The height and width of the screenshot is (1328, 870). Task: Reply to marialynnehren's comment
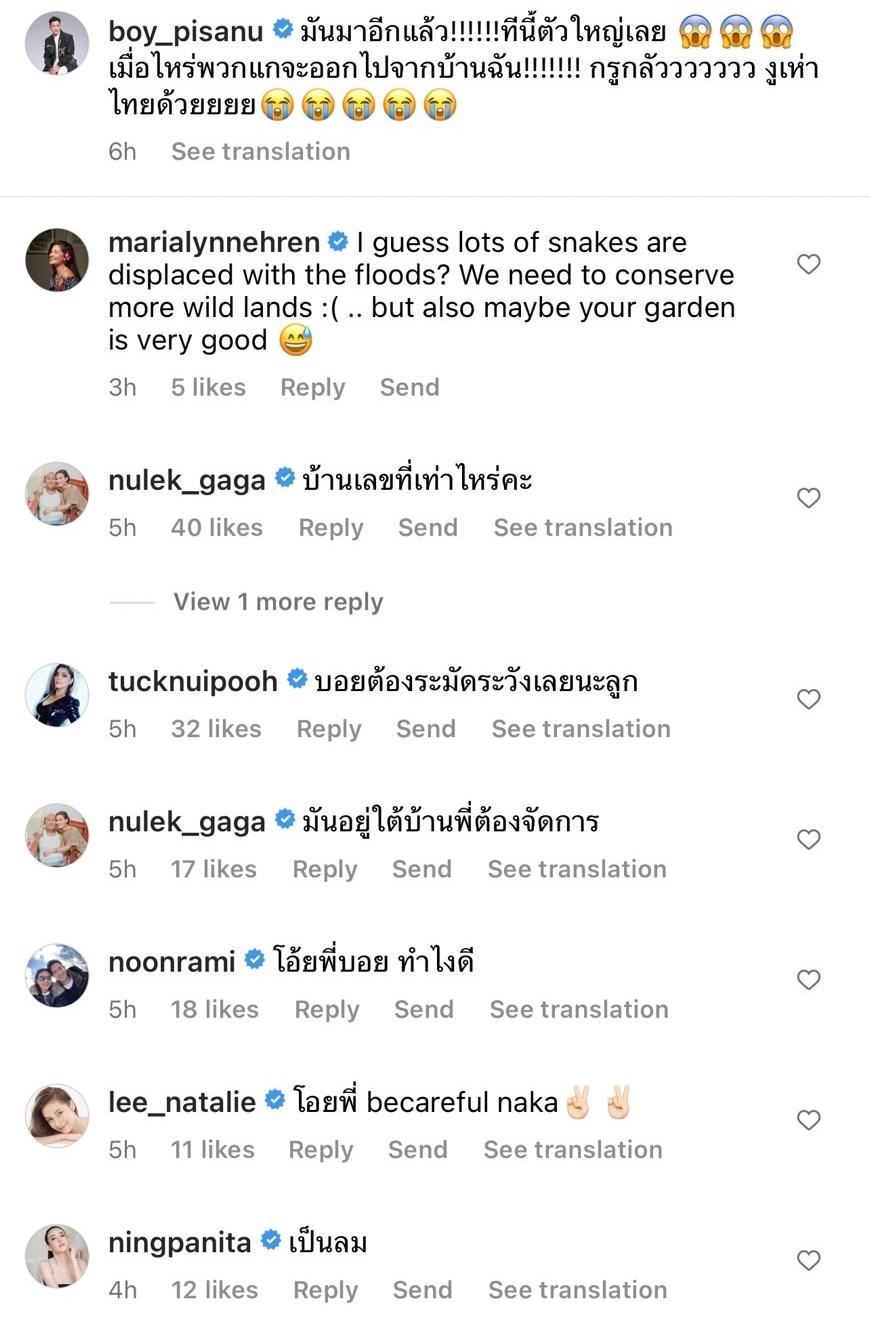tap(312, 387)
